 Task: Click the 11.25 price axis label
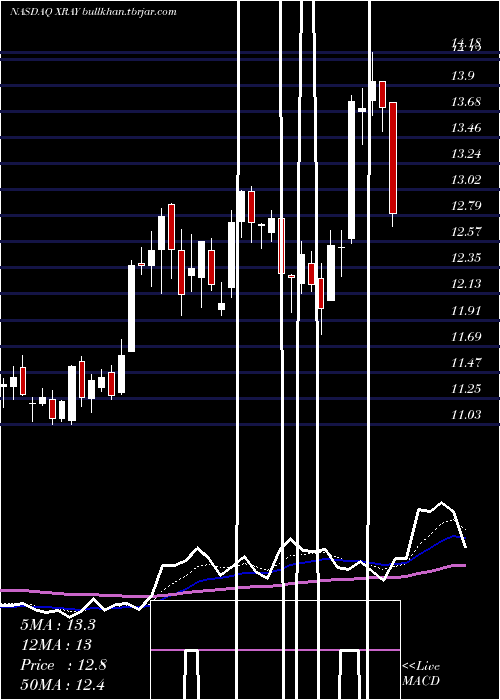click(466, 389)
